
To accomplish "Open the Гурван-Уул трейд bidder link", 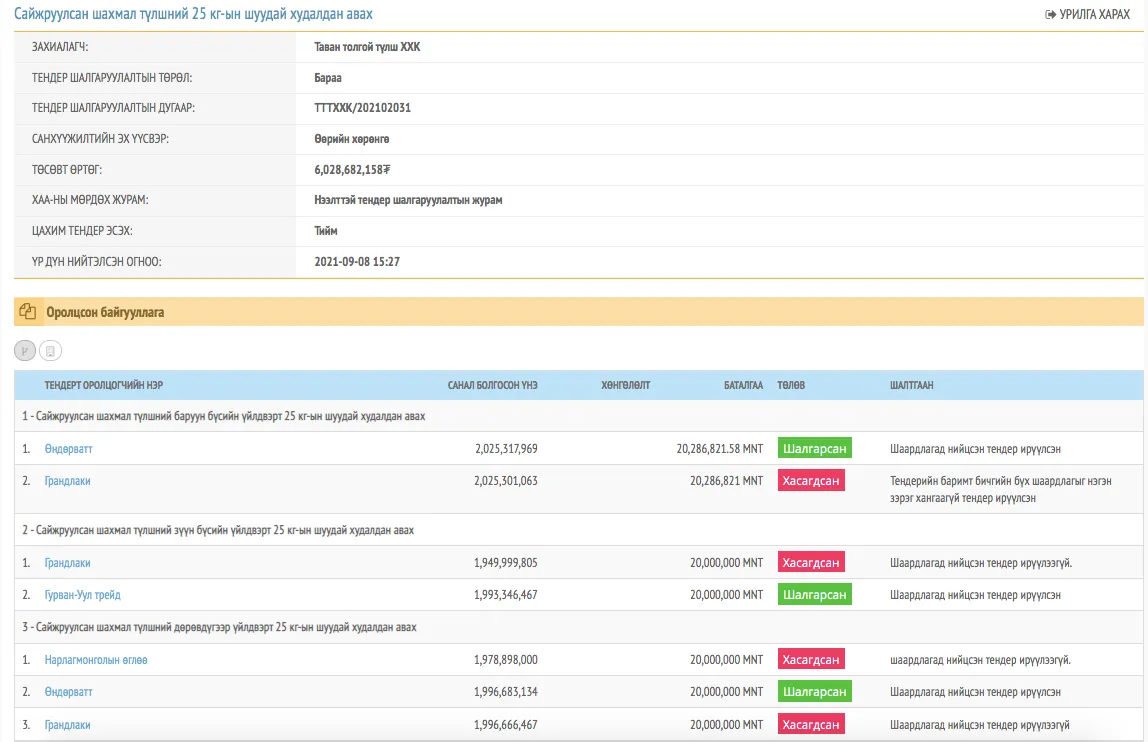I will click(x=83, y=595).
